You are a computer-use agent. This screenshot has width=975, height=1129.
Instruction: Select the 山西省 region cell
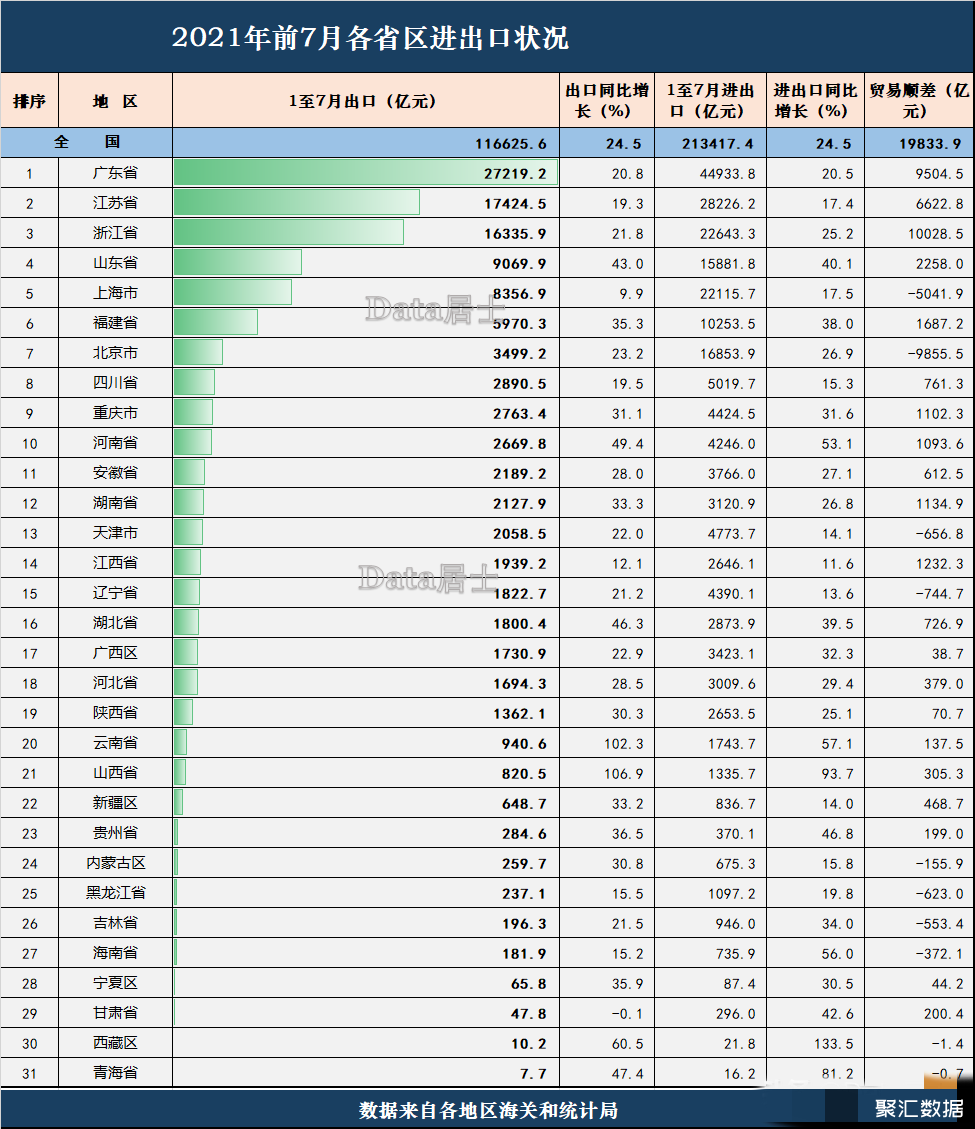tap(115, 773)
